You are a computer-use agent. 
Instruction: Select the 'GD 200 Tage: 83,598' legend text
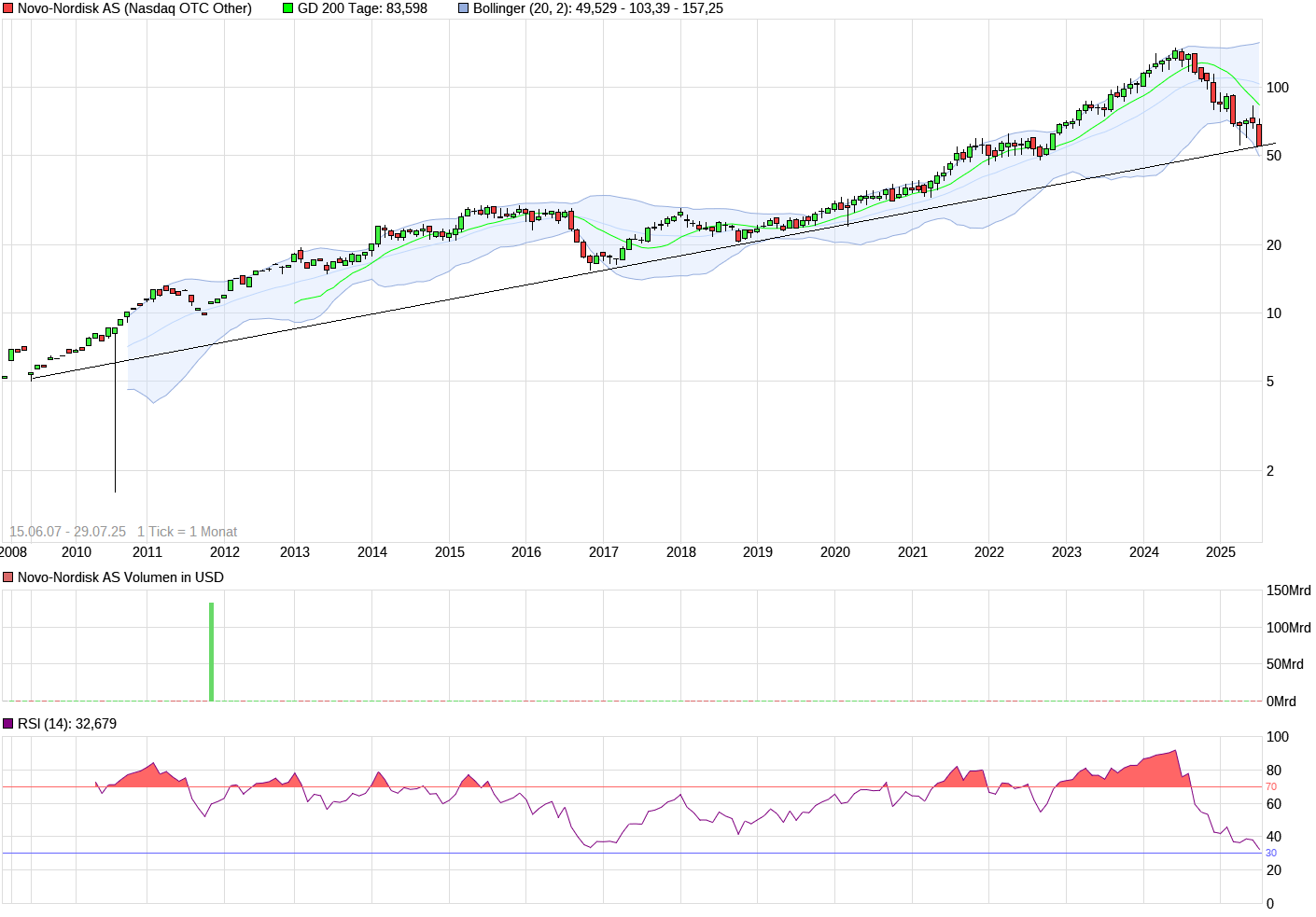tap(362, 8)
